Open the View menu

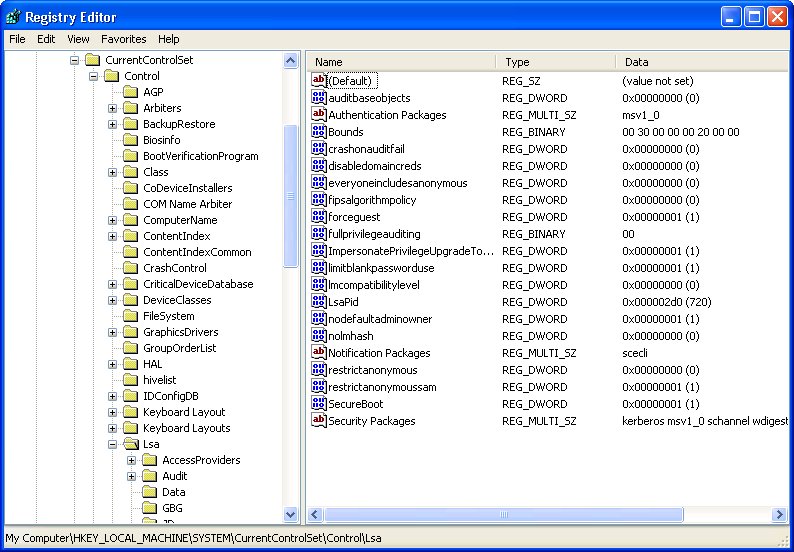78,39
